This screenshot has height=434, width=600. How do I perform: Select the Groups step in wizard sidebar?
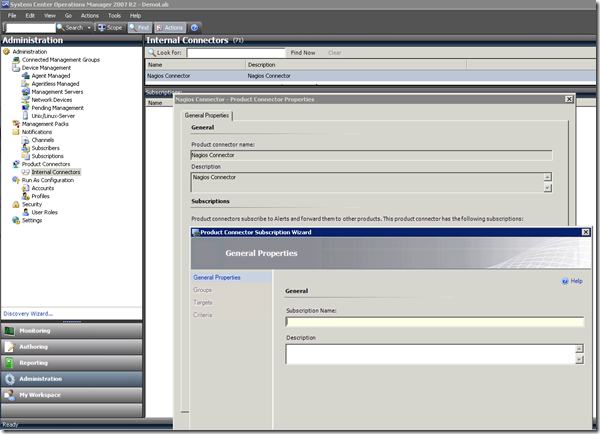(x=202, y=290)
